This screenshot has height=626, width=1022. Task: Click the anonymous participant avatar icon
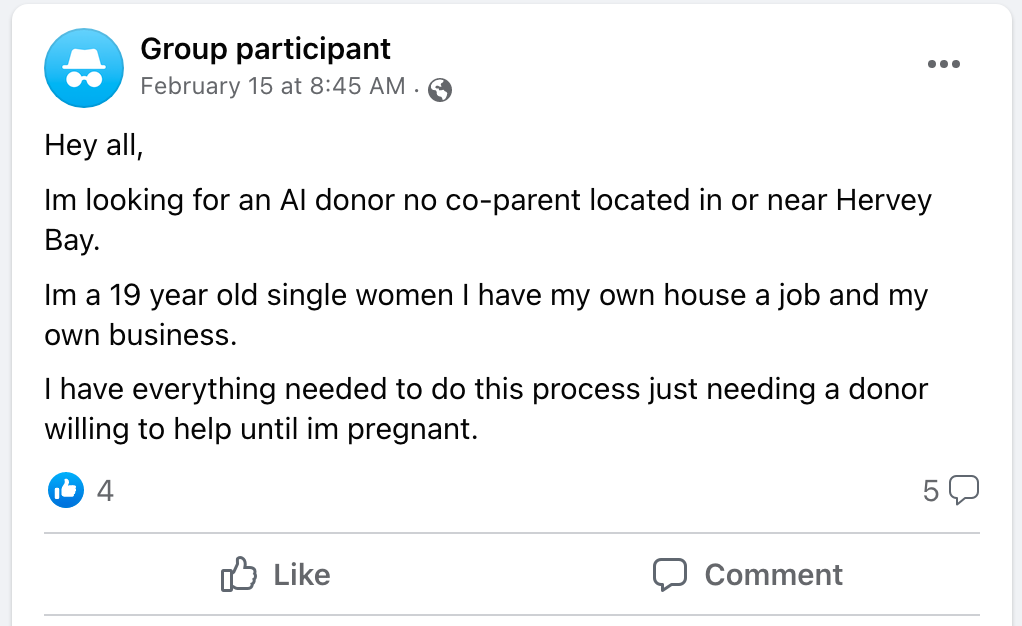(x=84, y=68)
